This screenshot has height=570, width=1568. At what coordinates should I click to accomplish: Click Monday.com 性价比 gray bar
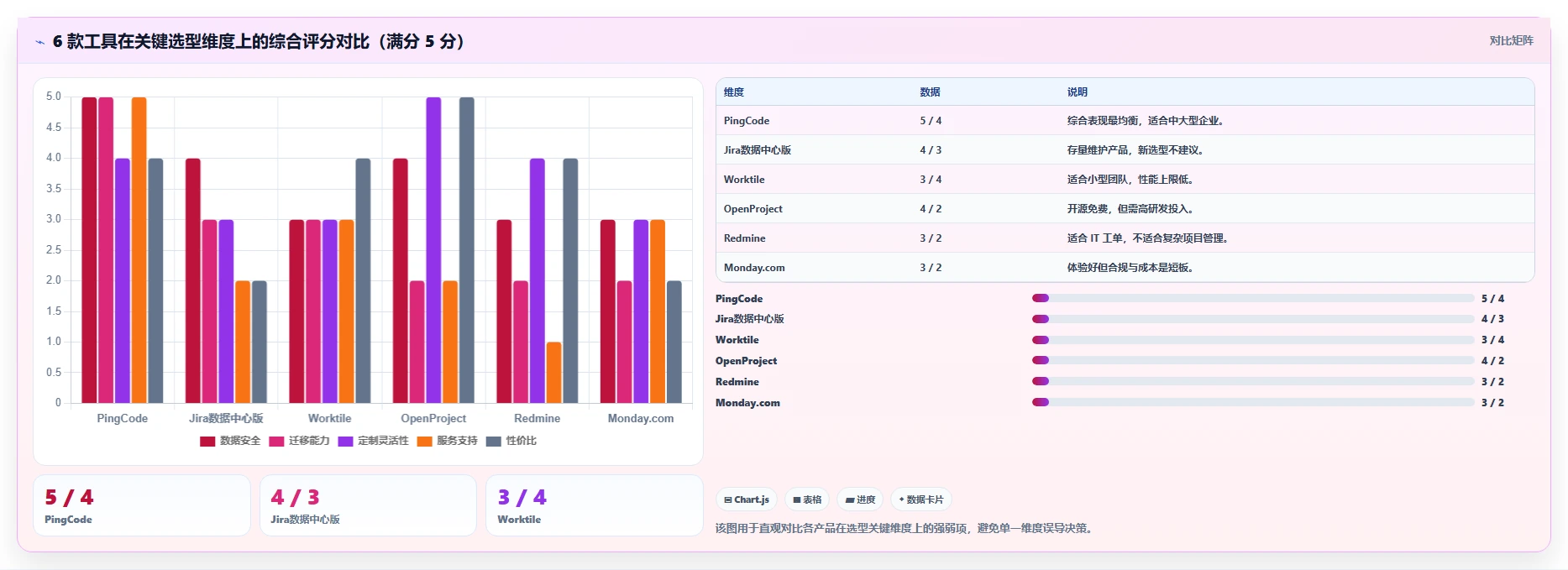click(674, 342)
